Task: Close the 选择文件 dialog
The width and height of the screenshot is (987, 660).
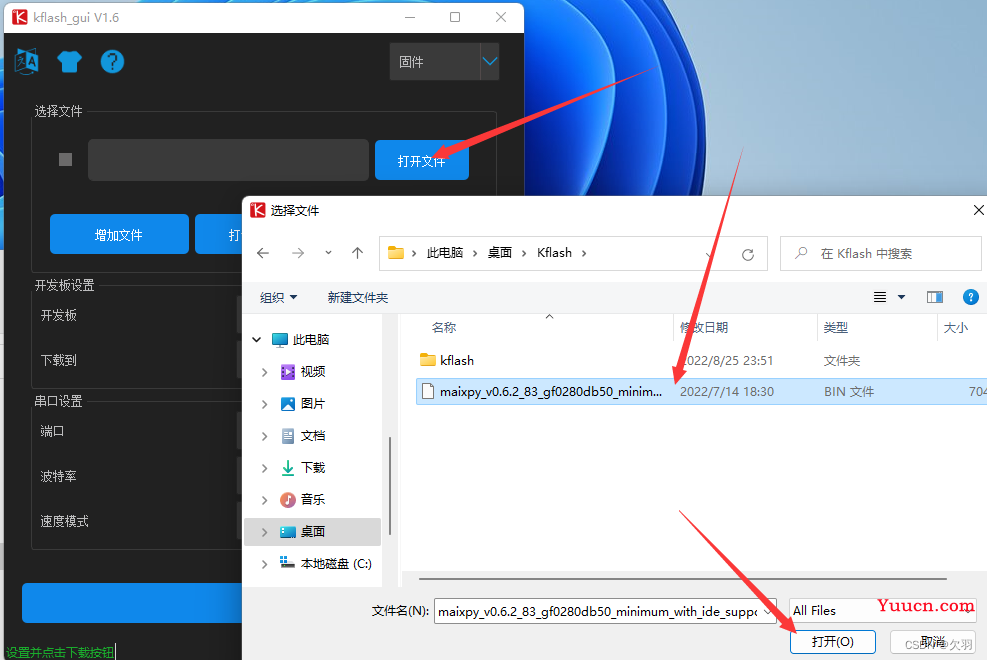Action: coord(978,210)
